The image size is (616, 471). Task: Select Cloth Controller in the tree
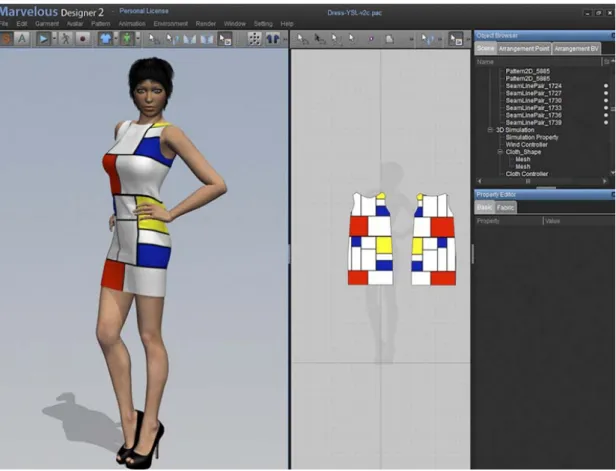pyautogui.click(x=527, y=174)
